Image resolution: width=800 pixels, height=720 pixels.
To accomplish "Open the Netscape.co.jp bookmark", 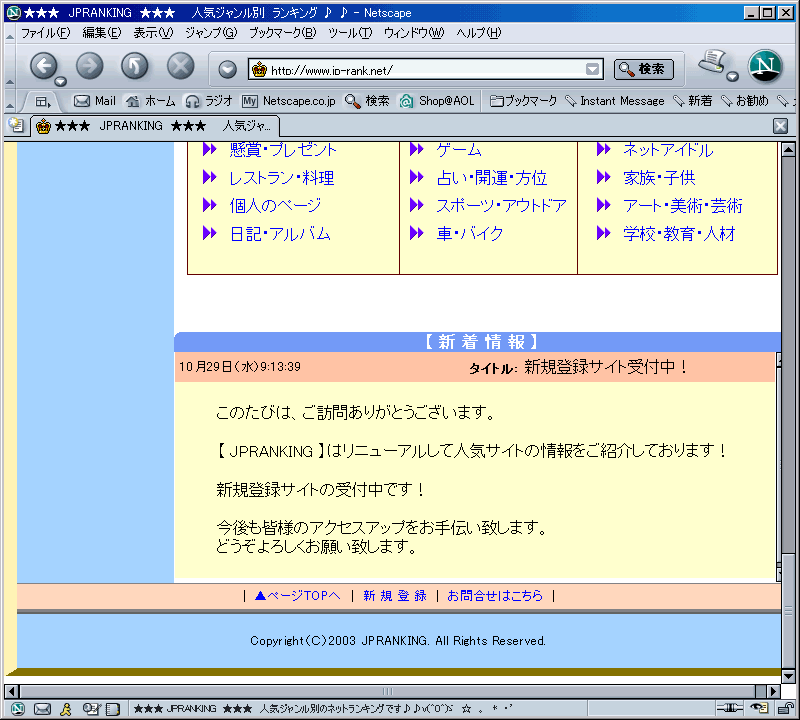I will pos(289,101).
